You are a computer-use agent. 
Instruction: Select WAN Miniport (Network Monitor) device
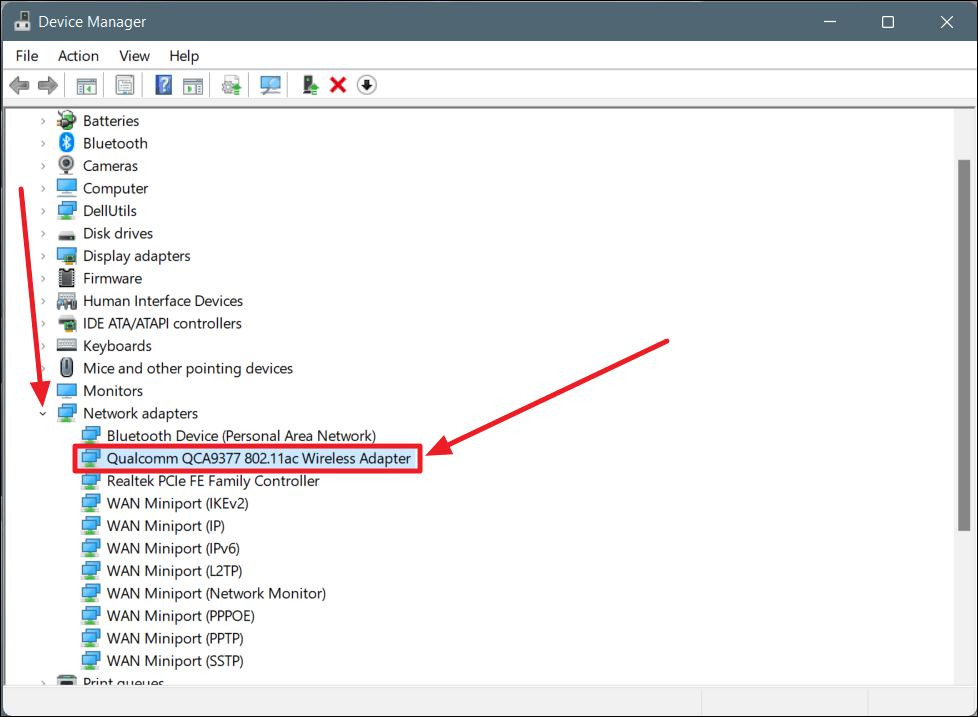216,593
